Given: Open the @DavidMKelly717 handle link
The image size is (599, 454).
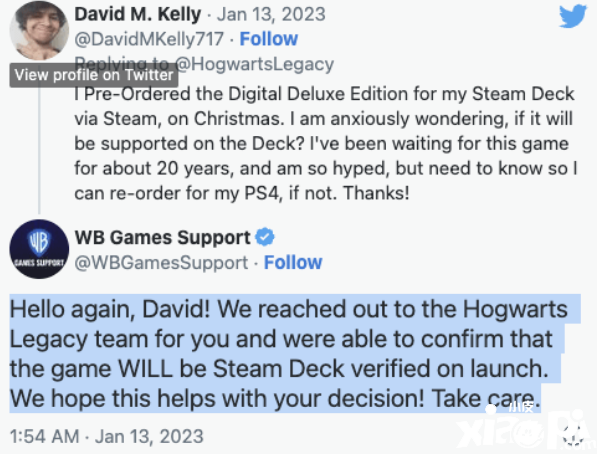Looking at the screenshot, I should (149, 39).
